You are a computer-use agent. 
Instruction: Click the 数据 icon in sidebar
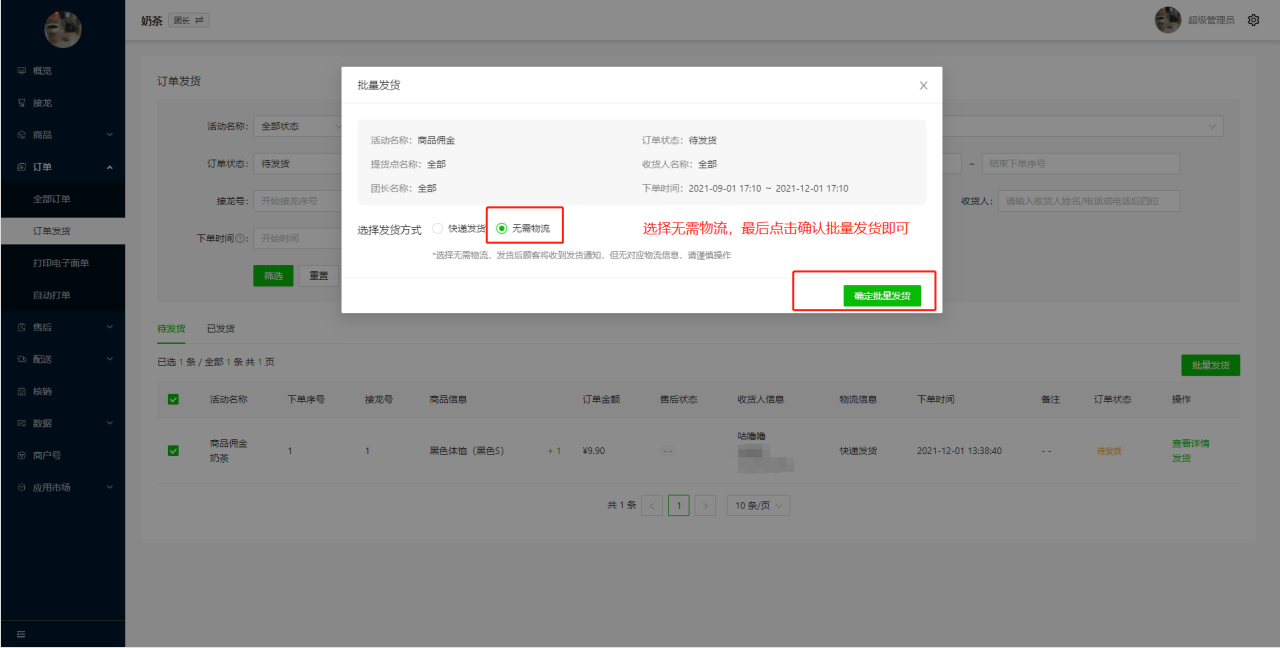click(22, 423)
